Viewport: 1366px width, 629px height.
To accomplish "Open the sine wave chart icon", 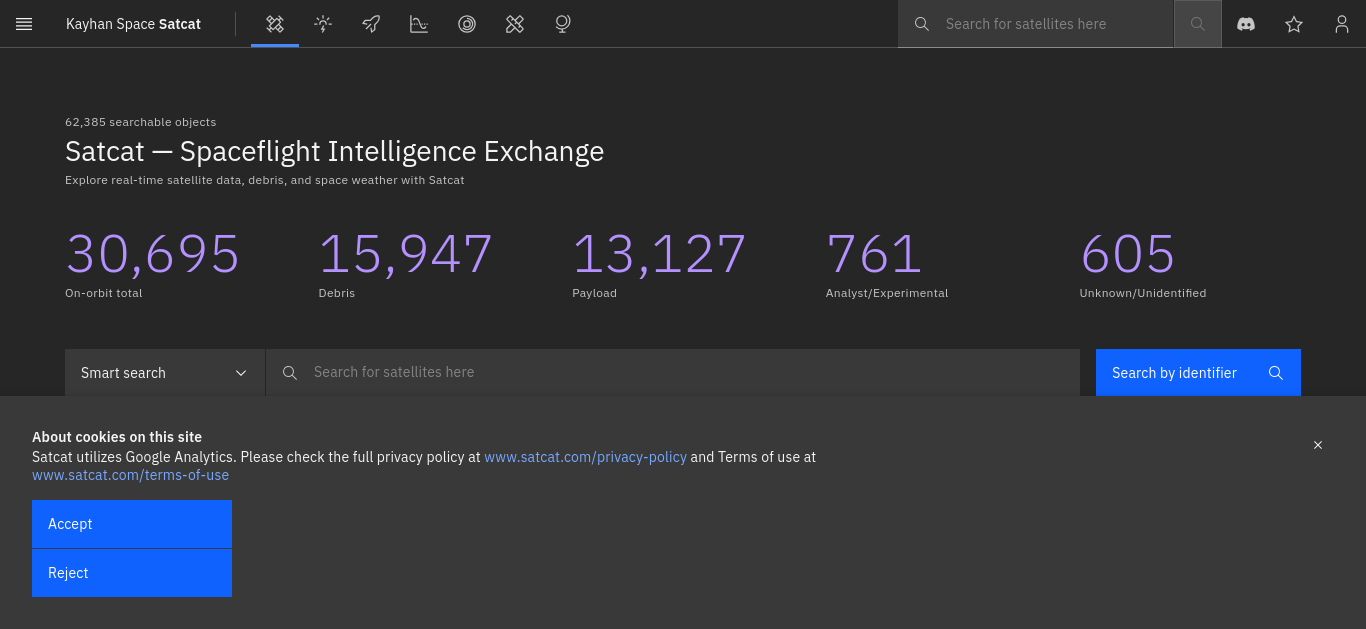I will tap(419, 24).
